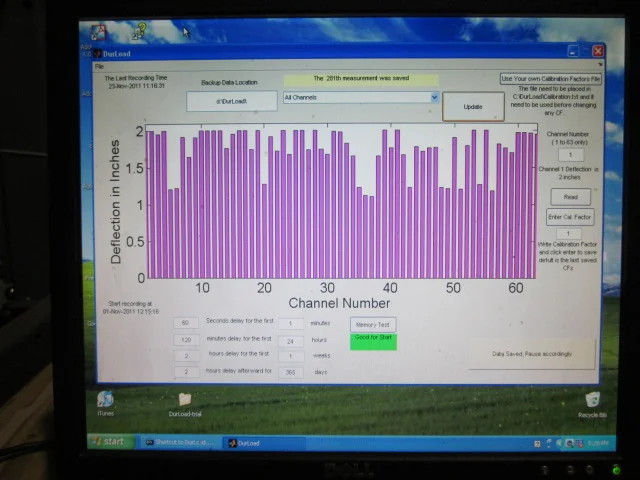Click the DurLoad taskbar button
640x480 pixels.
(x=263, y=443)
